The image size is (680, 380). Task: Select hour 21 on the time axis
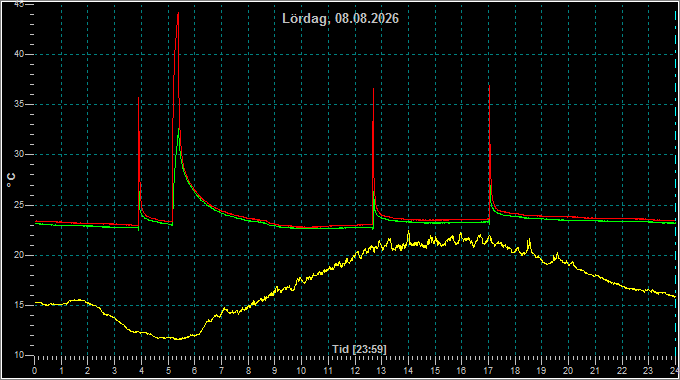tap(595, 371)
